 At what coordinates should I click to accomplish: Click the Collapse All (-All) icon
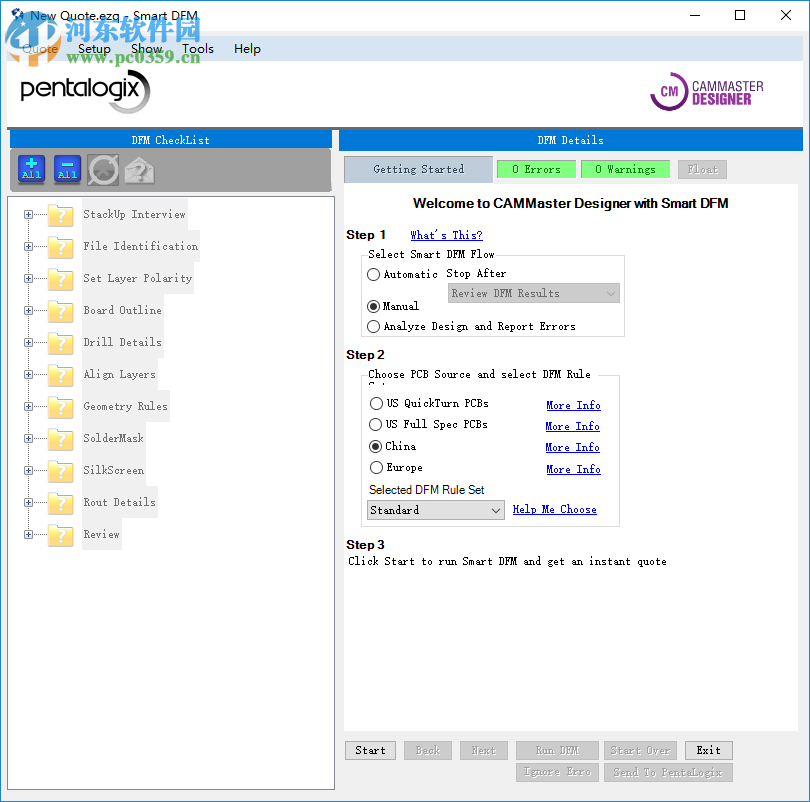click(x=67, y=170)
